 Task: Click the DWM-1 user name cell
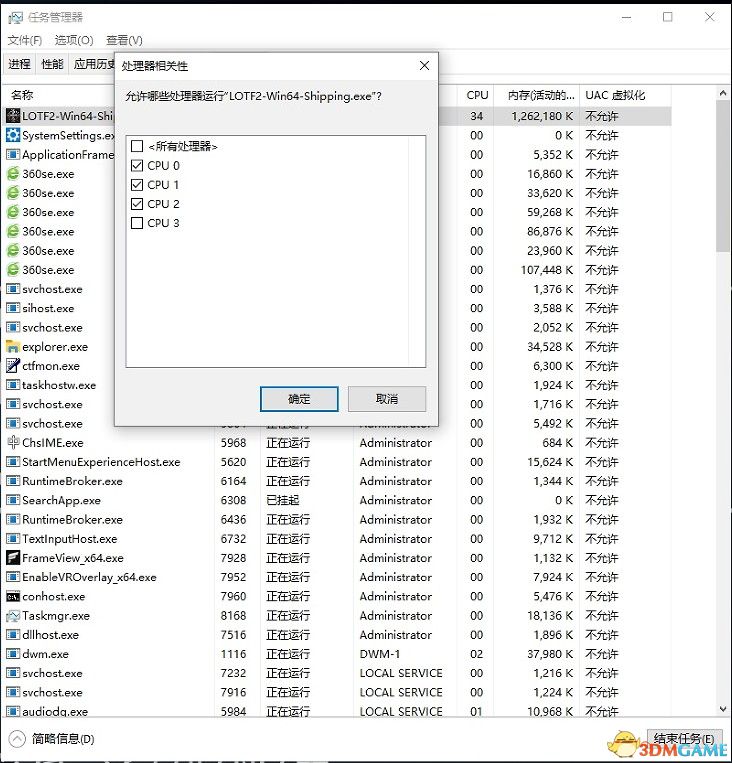coord(380,654)
